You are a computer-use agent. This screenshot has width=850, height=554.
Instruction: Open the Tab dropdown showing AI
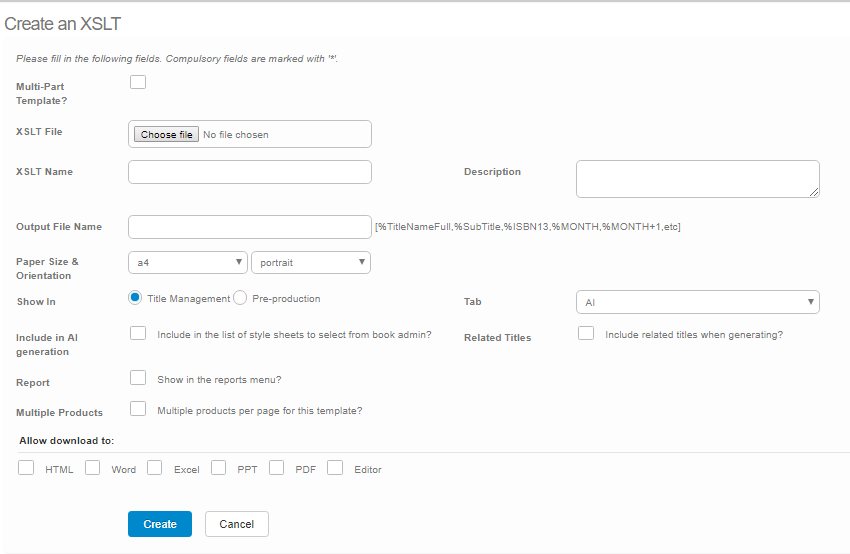click(697, 302)
